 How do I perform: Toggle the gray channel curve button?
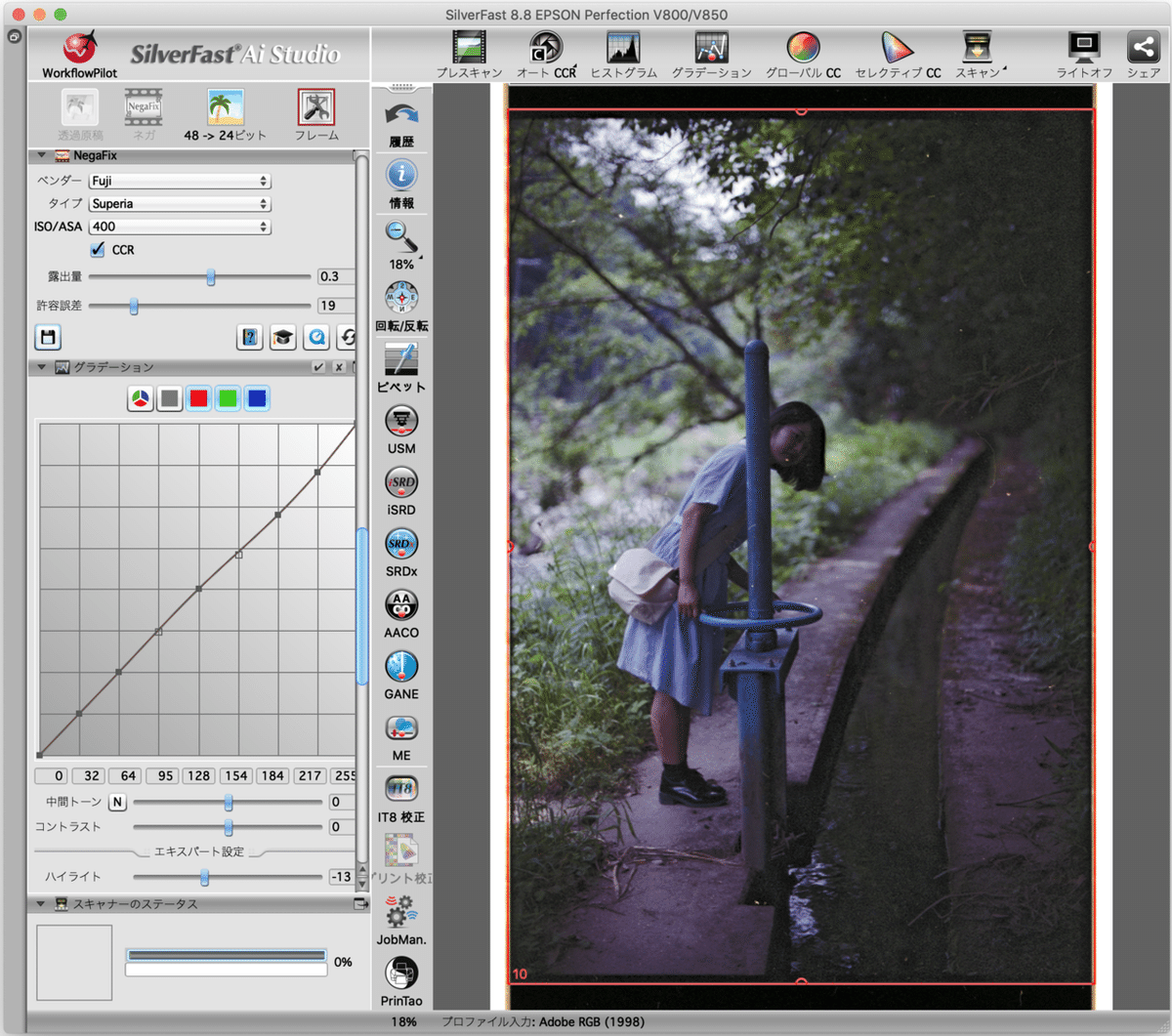170,398
